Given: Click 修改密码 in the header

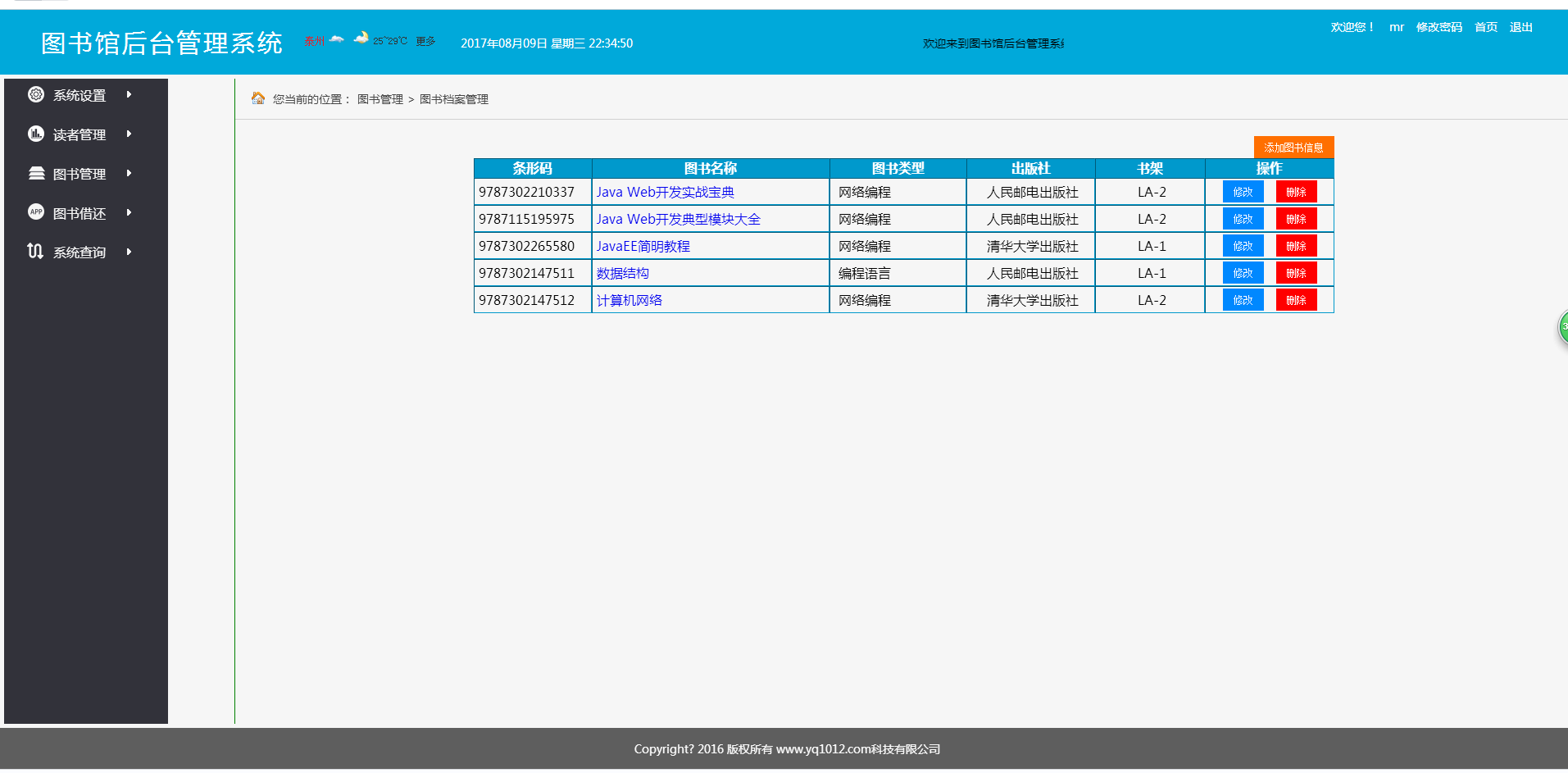Looking at the screenshot, I should point(1439,27).
